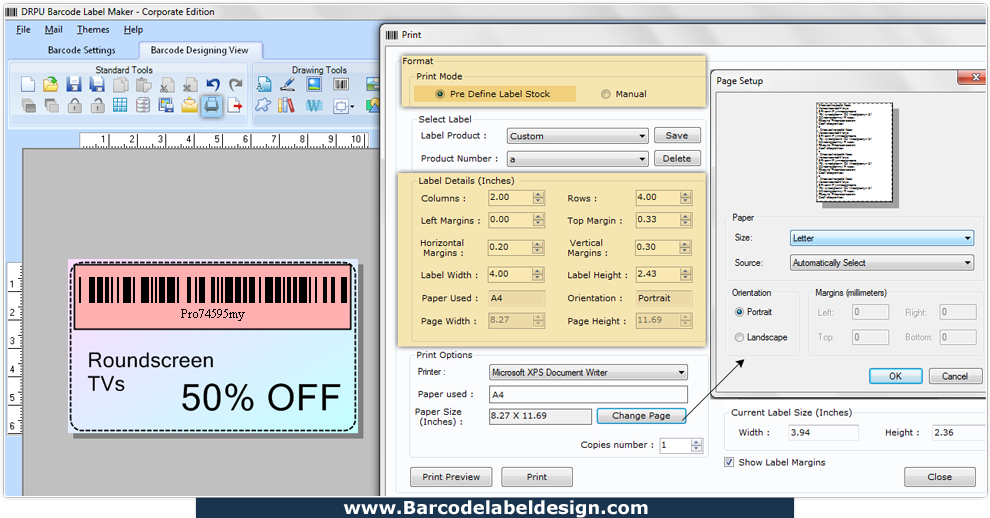Click the open padlock Unlock icon
The image size is (990, 518).
[x=97, y=105]
